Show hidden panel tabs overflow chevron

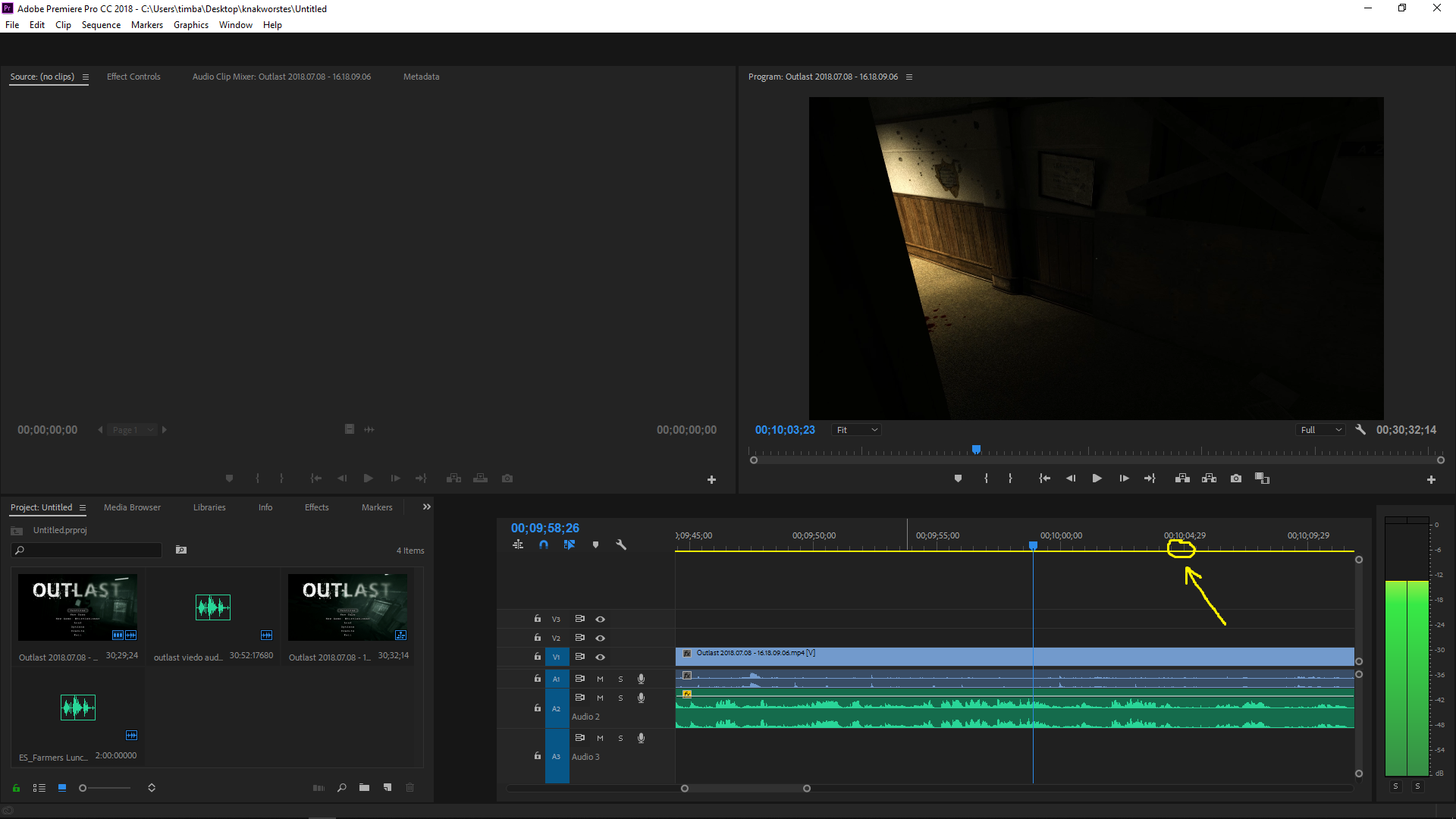(x=427, y=507)
